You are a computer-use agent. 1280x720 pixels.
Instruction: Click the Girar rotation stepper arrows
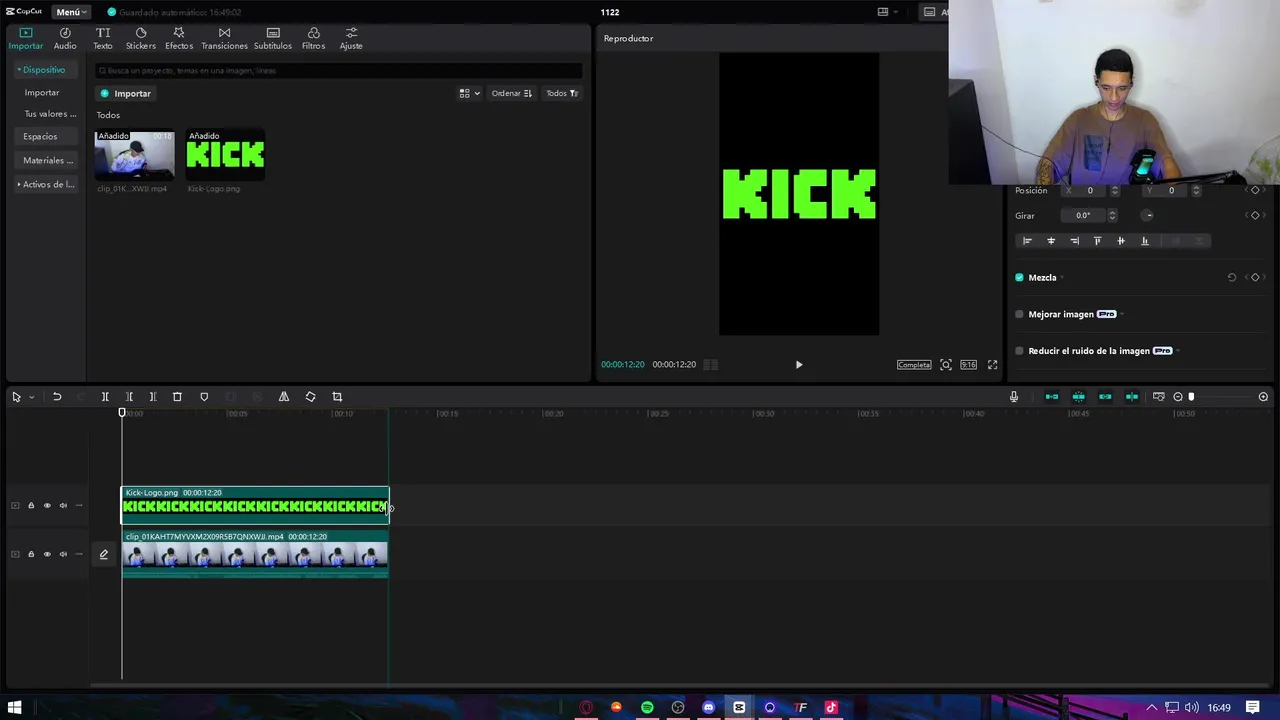1112,215
